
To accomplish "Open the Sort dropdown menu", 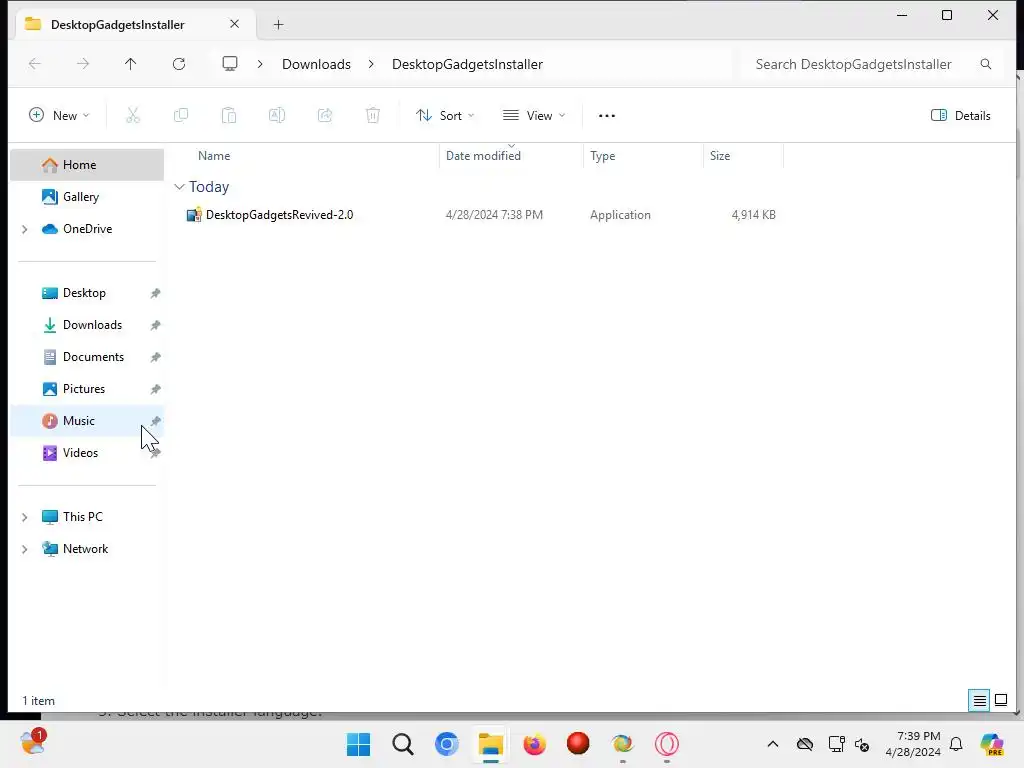I will coord(445,116).
